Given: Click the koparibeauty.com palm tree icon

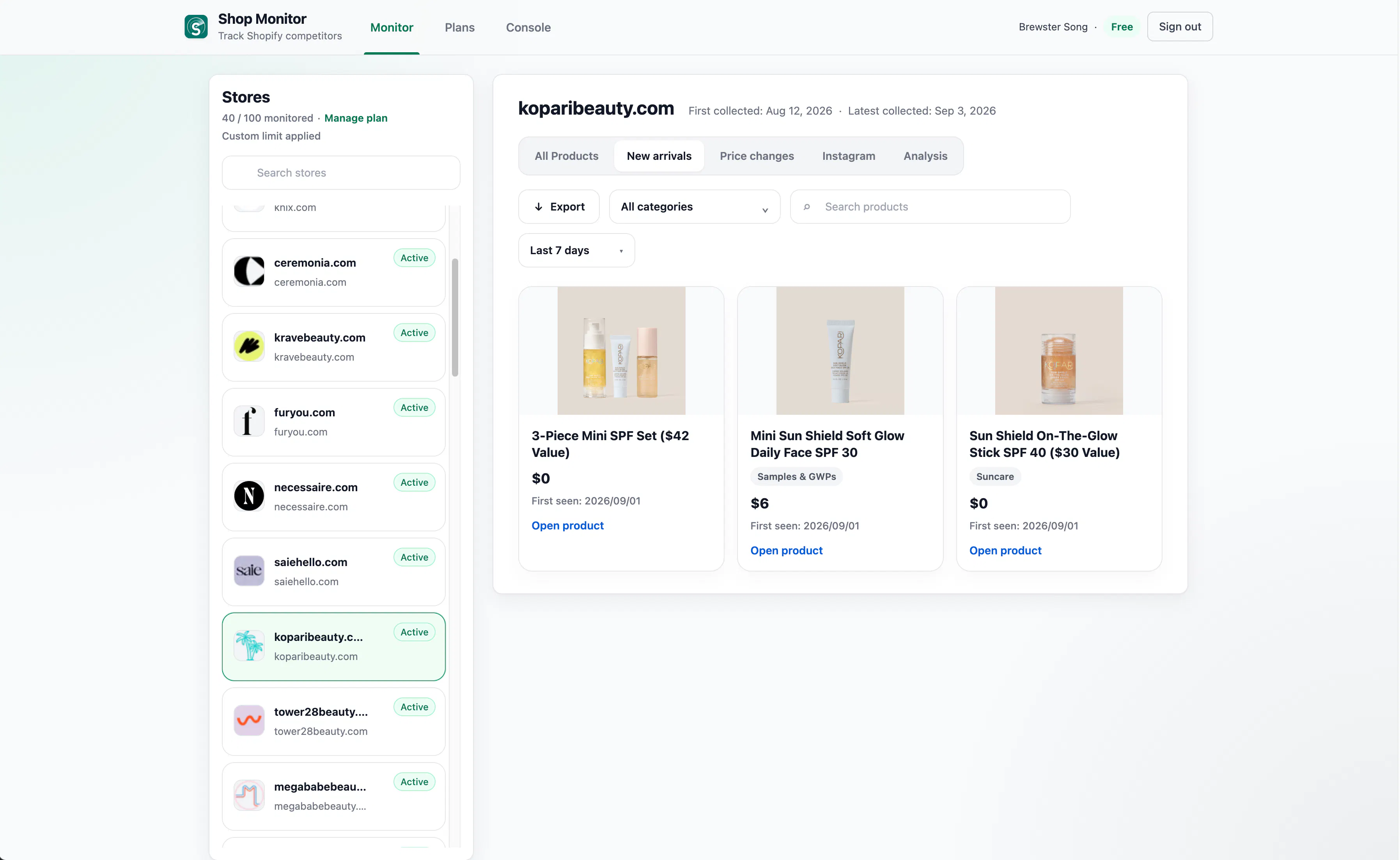Looking at the screenshot, I should pyautogui.click(x=249, y=646).
